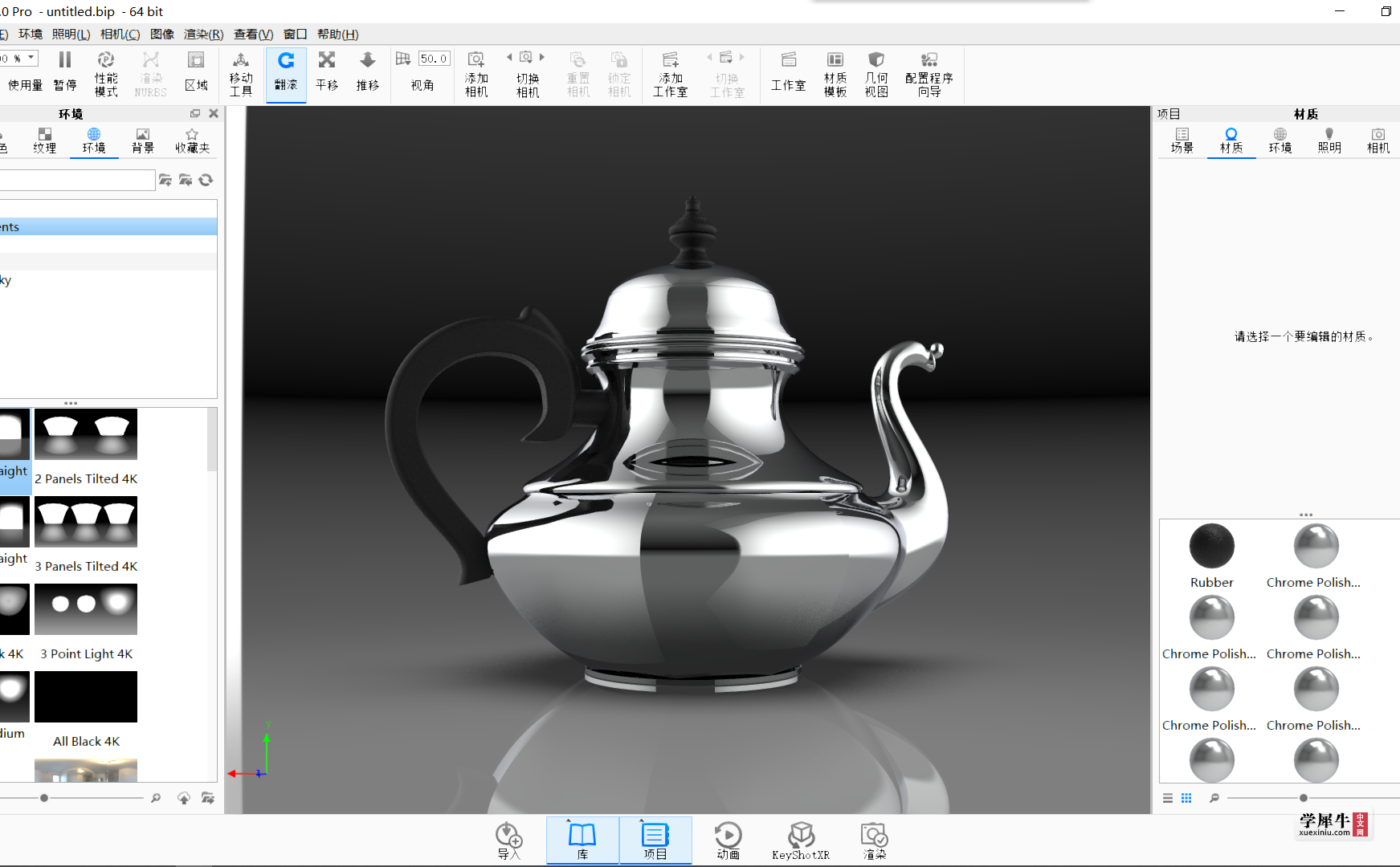
Task: Toggle the 暂停 pause render button
Action: [65, 72]
